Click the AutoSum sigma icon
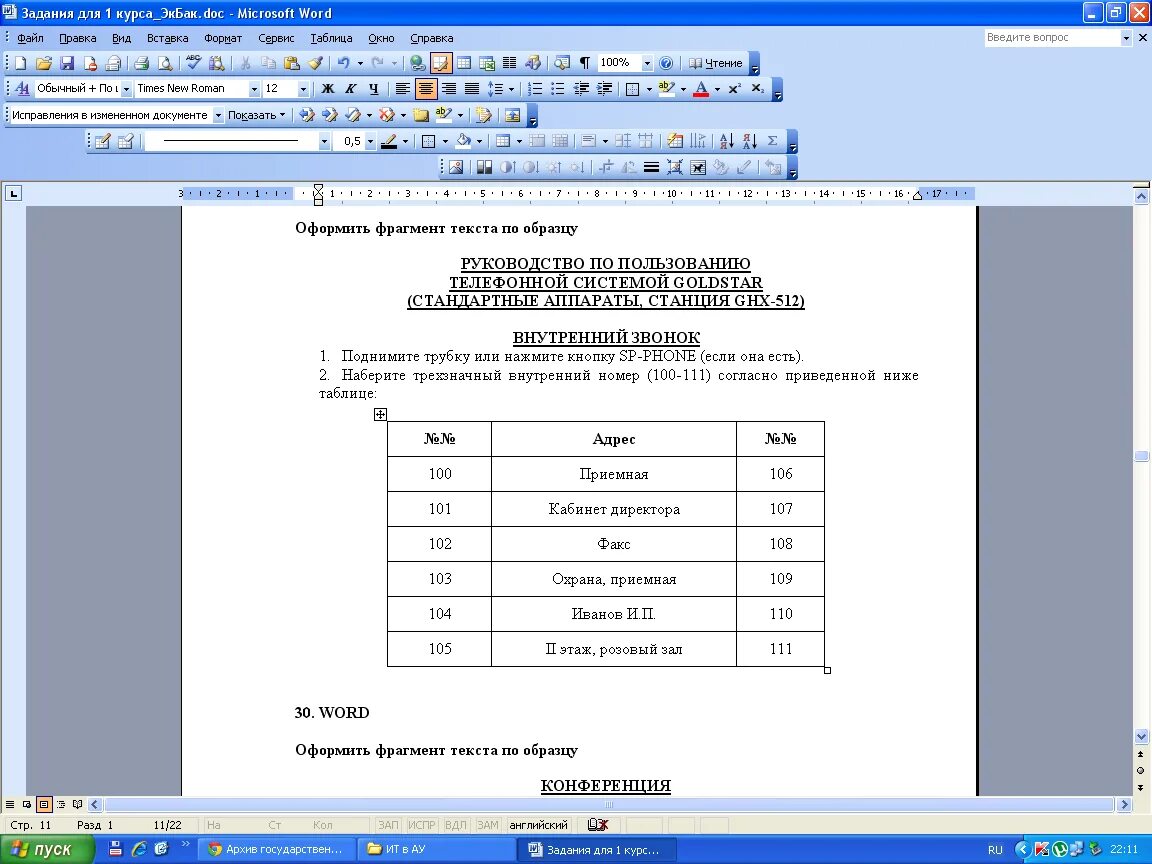This screenshot has width=1152, height=864. pos(772,141)
